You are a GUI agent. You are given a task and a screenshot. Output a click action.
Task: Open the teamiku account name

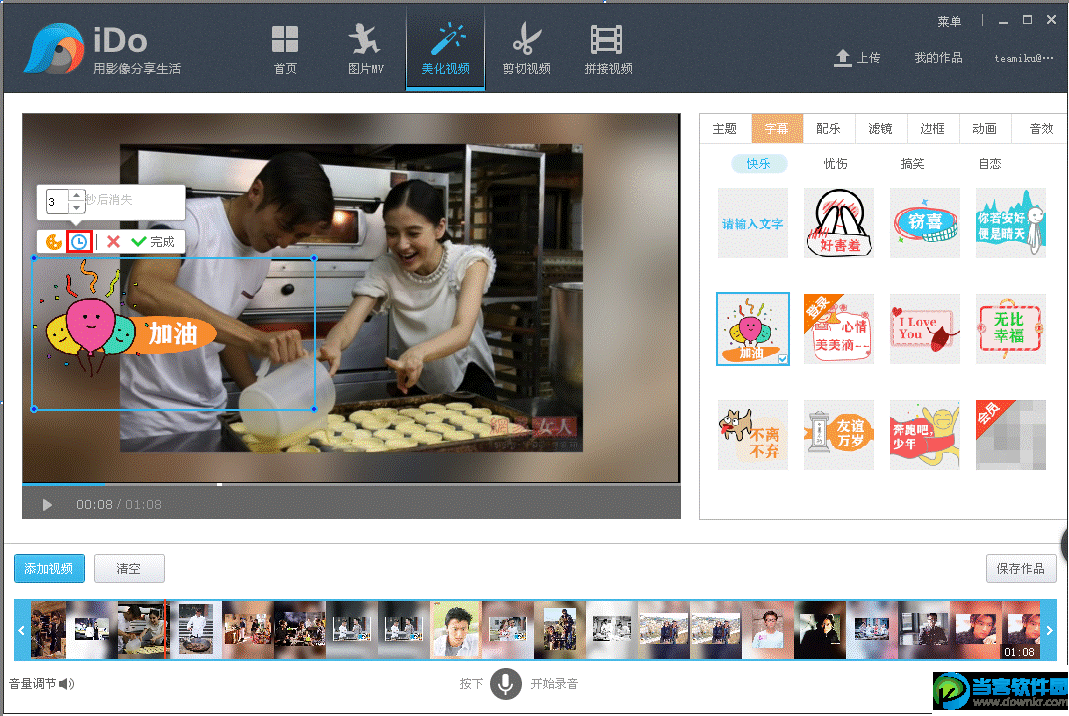point(1023,58)
